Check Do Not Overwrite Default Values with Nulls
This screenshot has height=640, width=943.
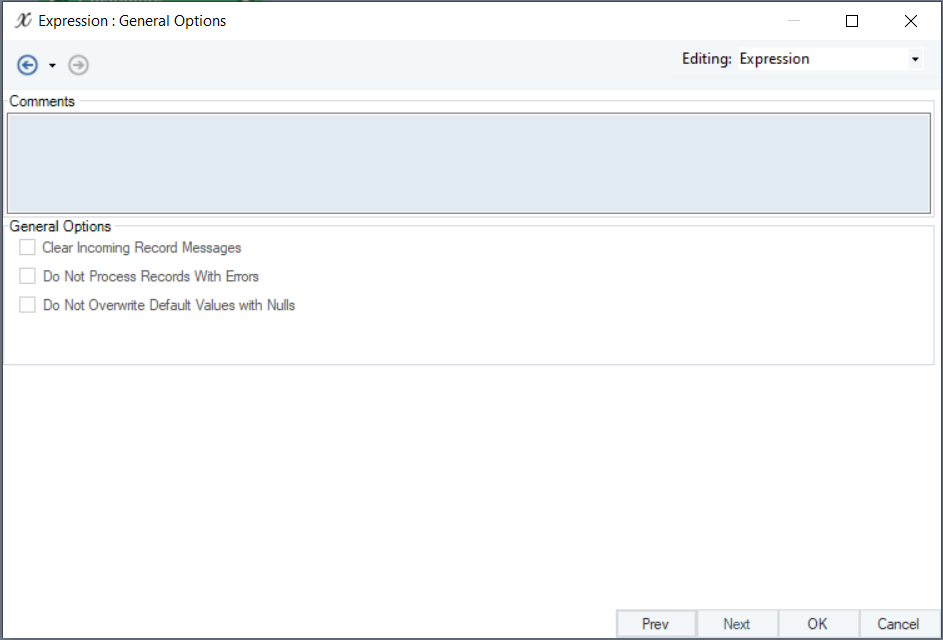[x=28, y=305]
